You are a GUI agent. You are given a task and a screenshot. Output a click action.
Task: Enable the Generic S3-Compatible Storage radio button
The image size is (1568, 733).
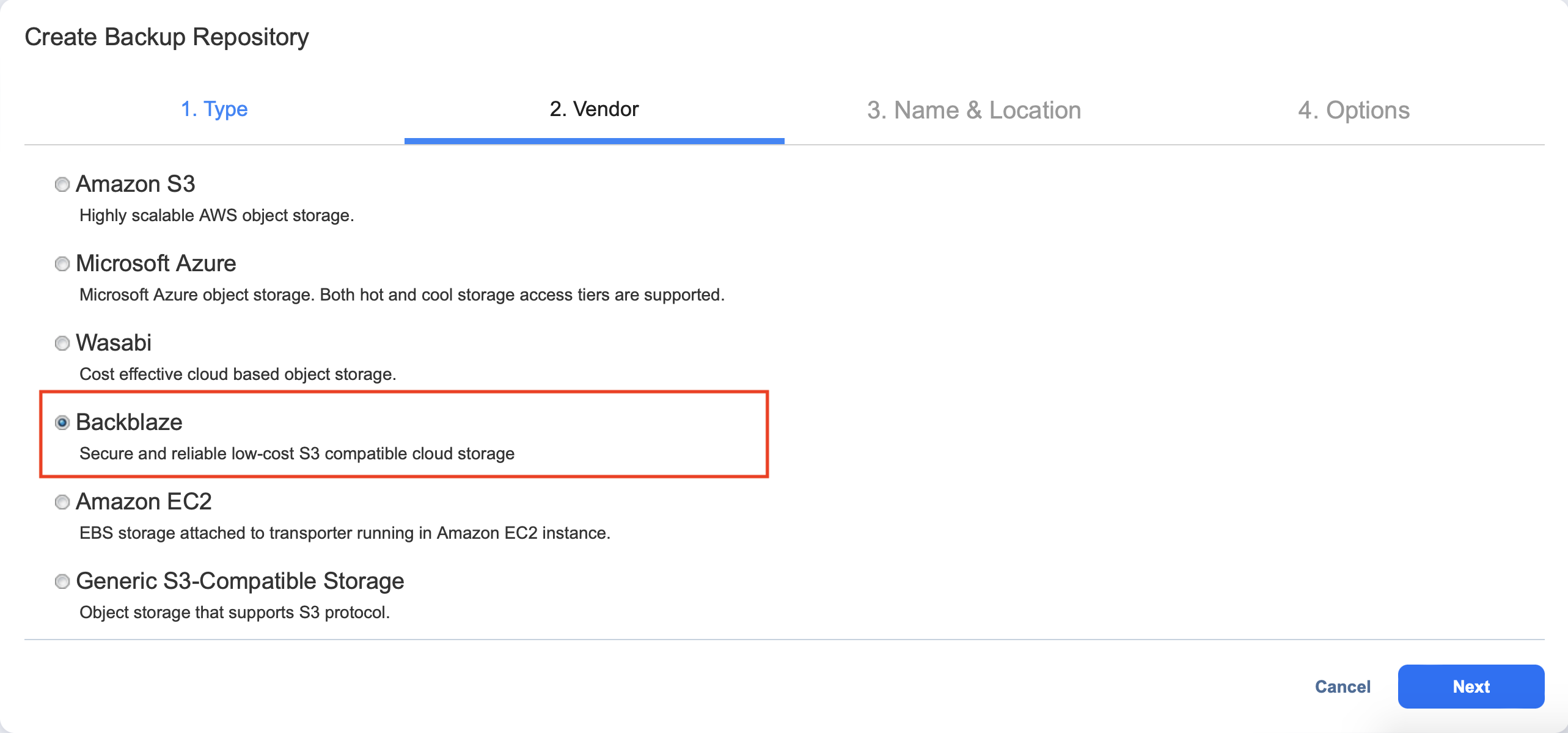pos(62,581)
